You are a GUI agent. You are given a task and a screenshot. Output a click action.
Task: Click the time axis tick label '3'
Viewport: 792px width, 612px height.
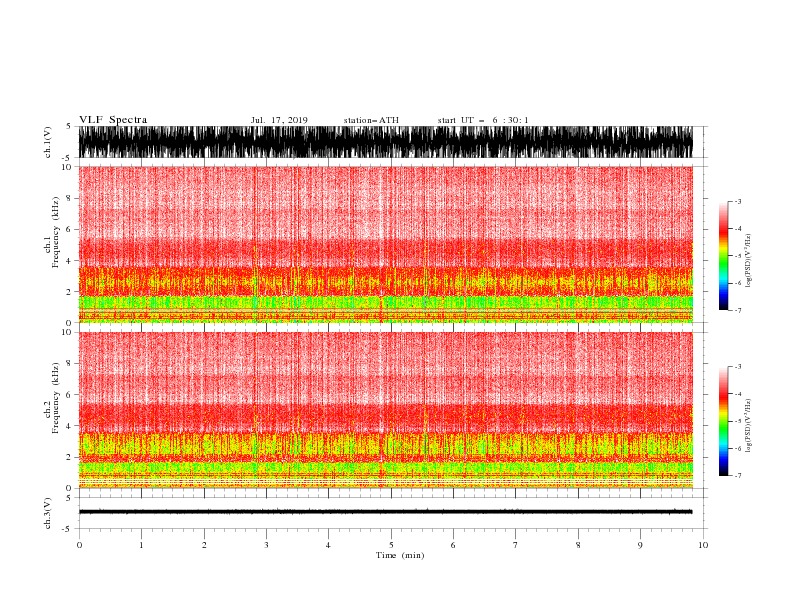[266, 545]
